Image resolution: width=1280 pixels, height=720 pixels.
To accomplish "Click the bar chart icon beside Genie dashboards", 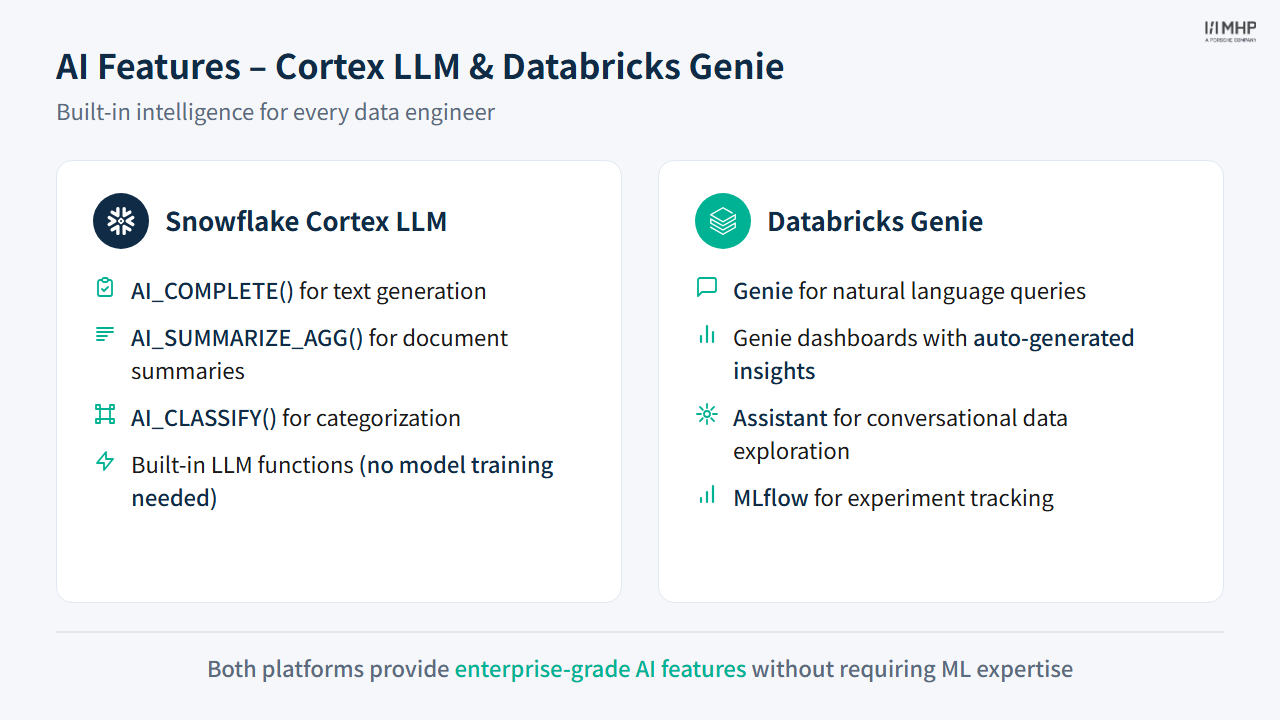I will tap(707, 335).
